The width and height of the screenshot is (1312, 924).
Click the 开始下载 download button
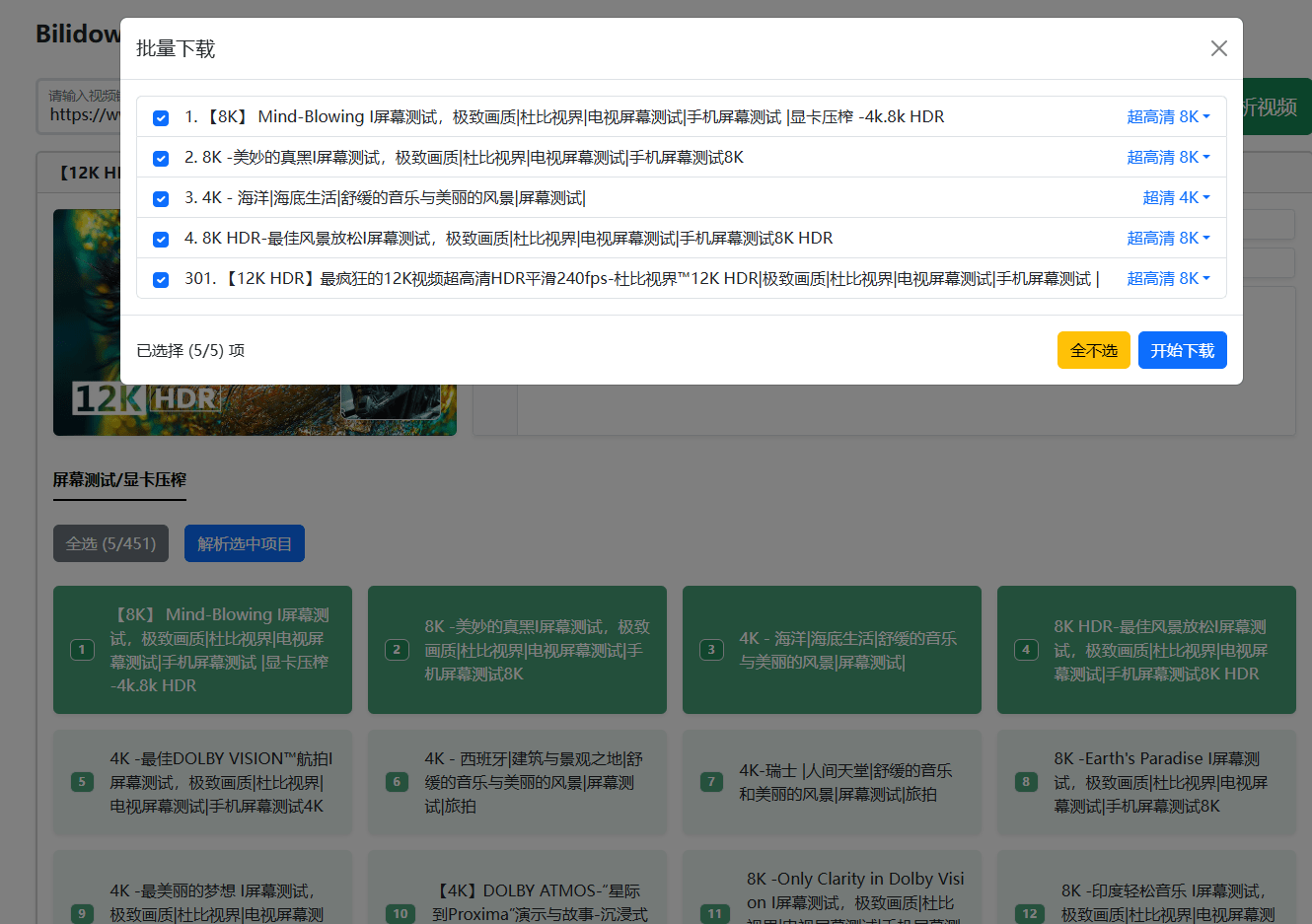[1182, 350]
